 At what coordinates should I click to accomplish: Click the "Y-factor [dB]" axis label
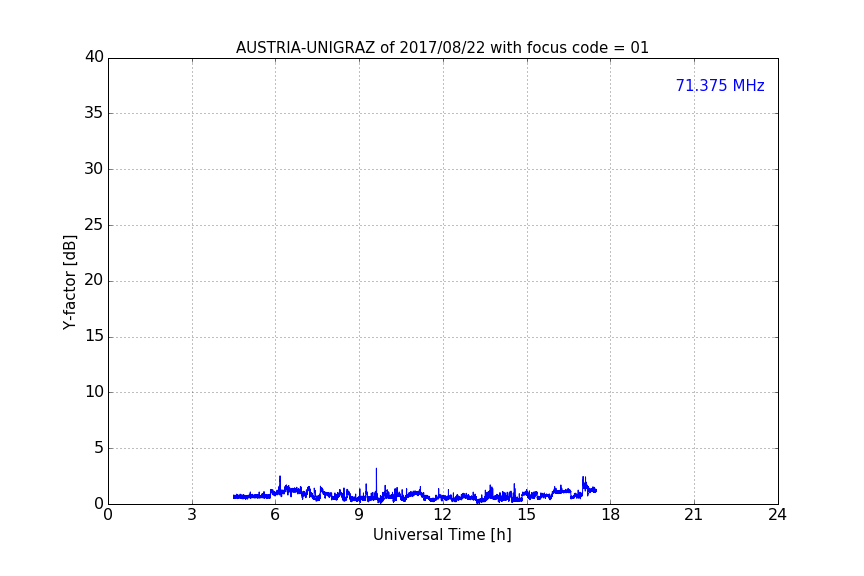click(x=69, y=282)
